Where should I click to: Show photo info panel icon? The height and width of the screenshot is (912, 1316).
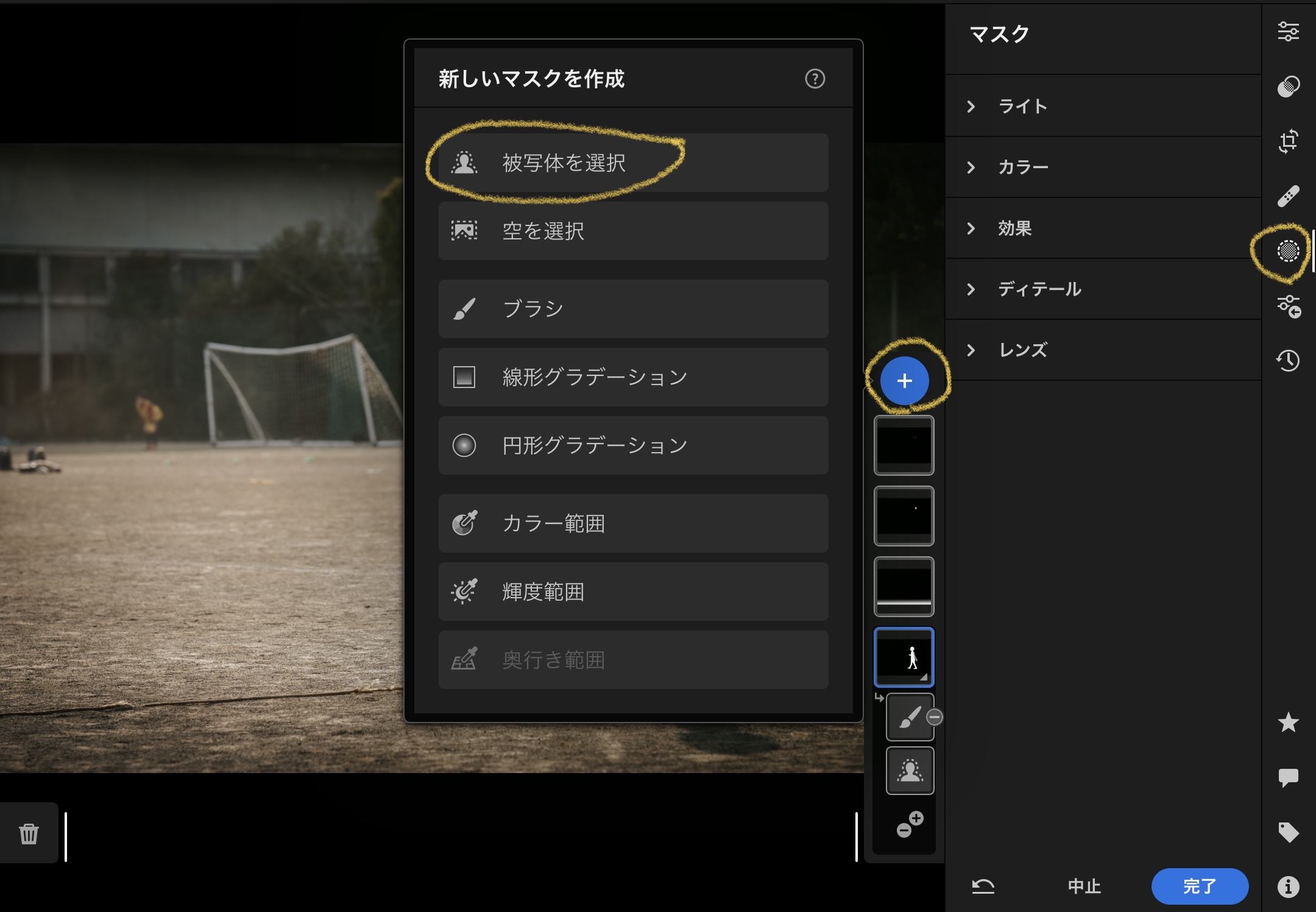tap(1288, 887)
